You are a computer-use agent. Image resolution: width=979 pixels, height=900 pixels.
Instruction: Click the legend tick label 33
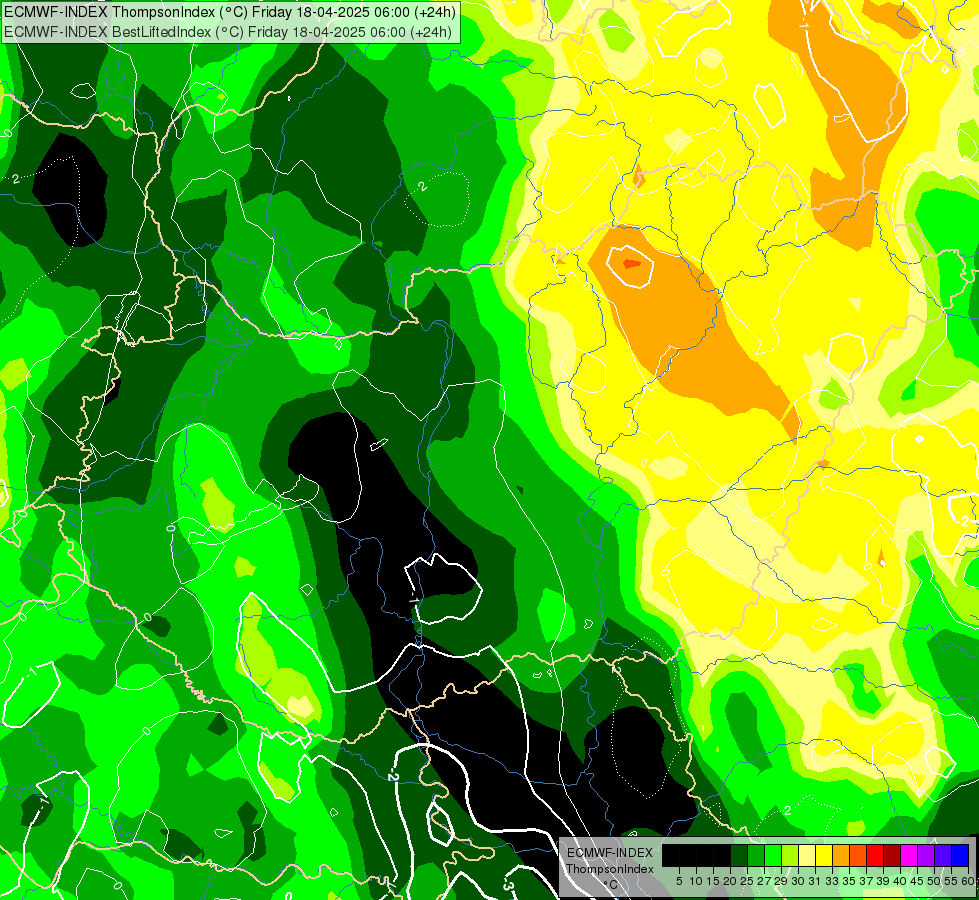[x=832, y=881]
